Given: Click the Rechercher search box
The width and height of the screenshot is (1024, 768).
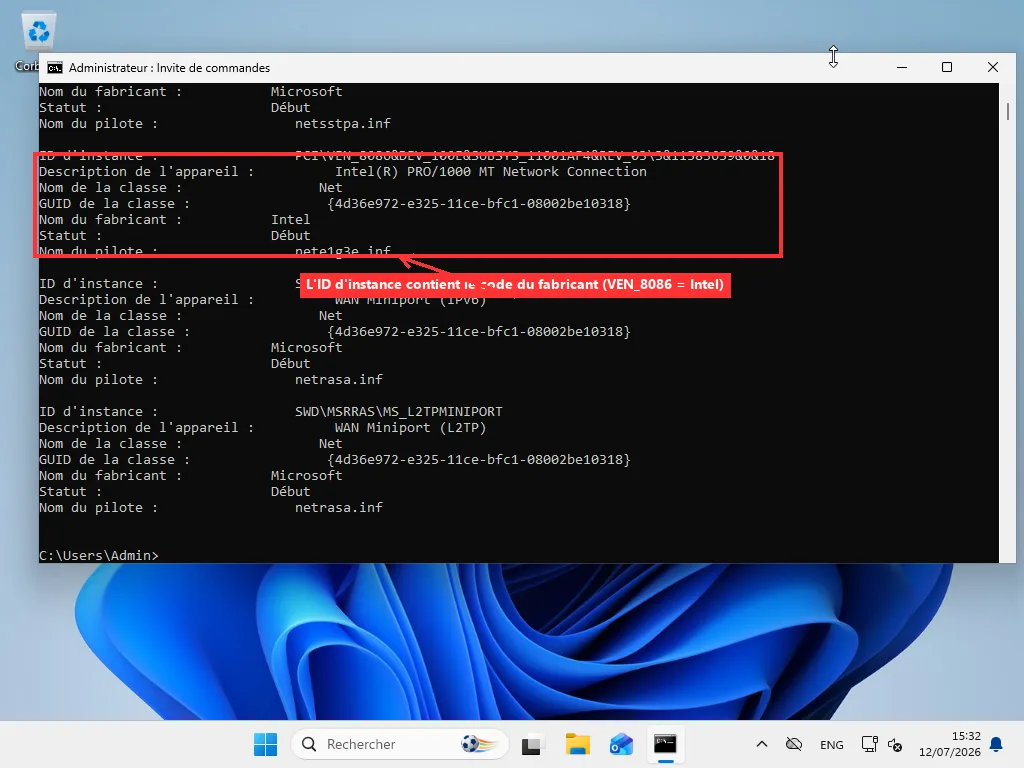Looking at the screenshot, I should click(400, 744).
